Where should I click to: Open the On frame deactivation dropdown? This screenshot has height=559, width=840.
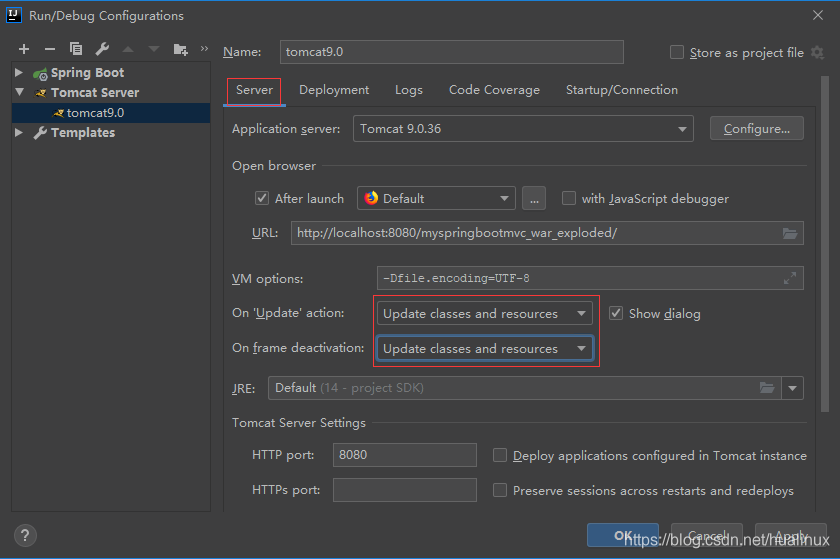484,348
